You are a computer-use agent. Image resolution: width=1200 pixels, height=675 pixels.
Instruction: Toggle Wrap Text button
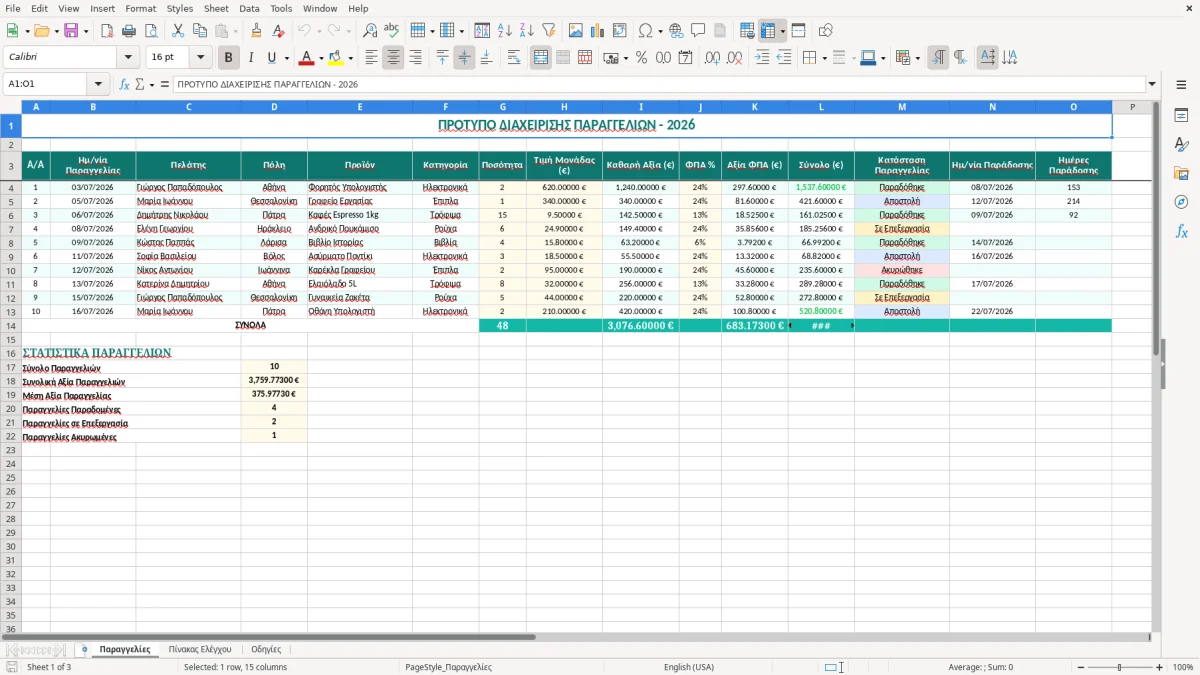pos(514,58)
